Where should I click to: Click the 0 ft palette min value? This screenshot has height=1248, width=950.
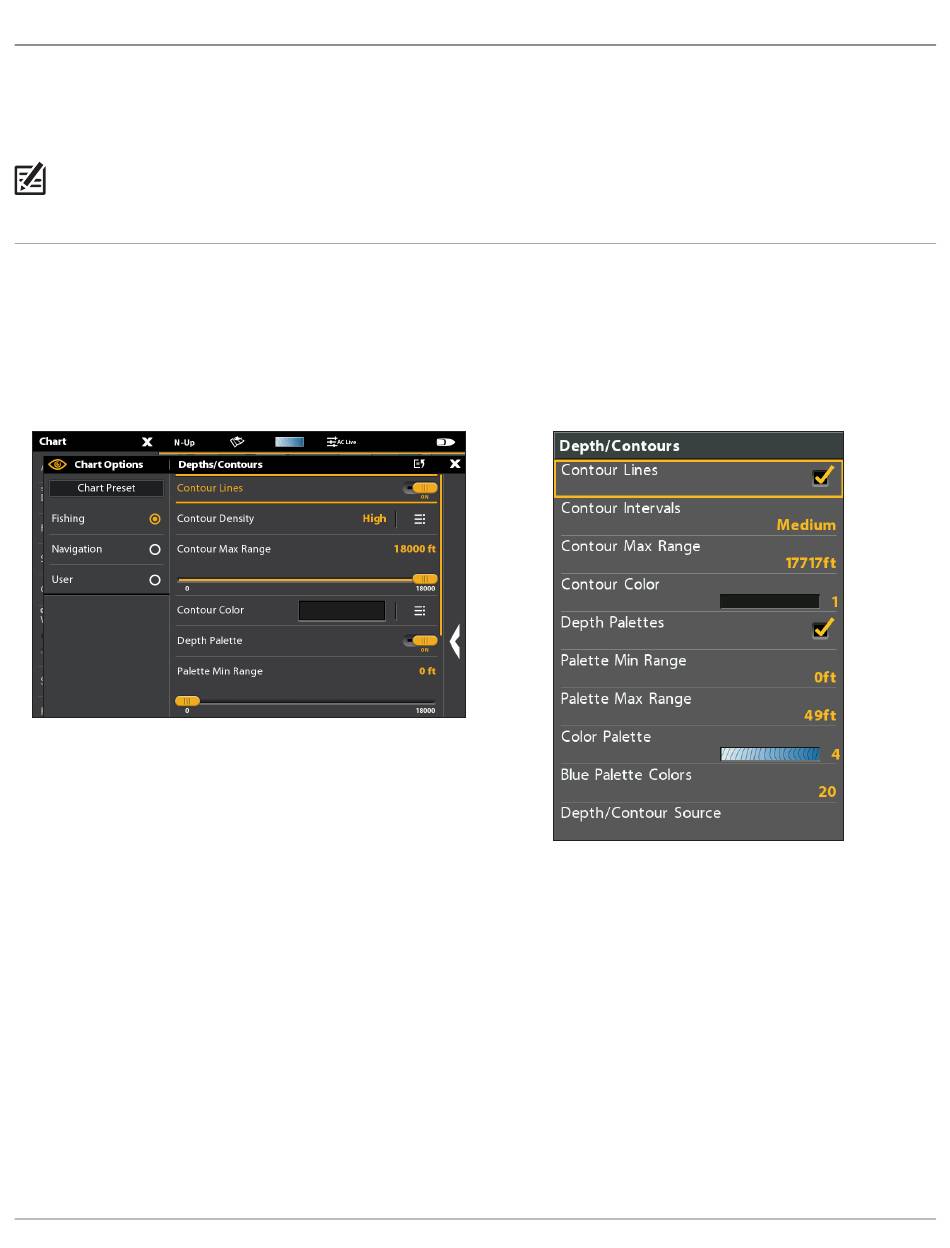click(427, 671)
